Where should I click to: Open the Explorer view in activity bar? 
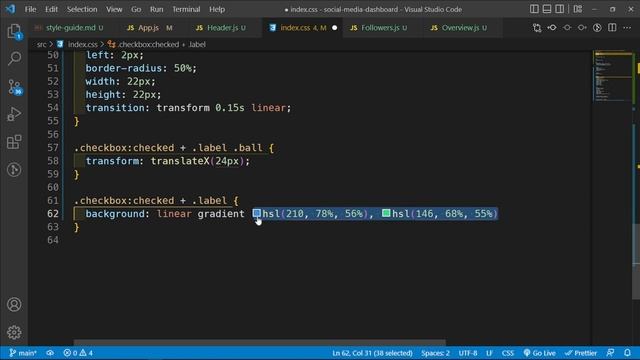click(x=14, y=31)
